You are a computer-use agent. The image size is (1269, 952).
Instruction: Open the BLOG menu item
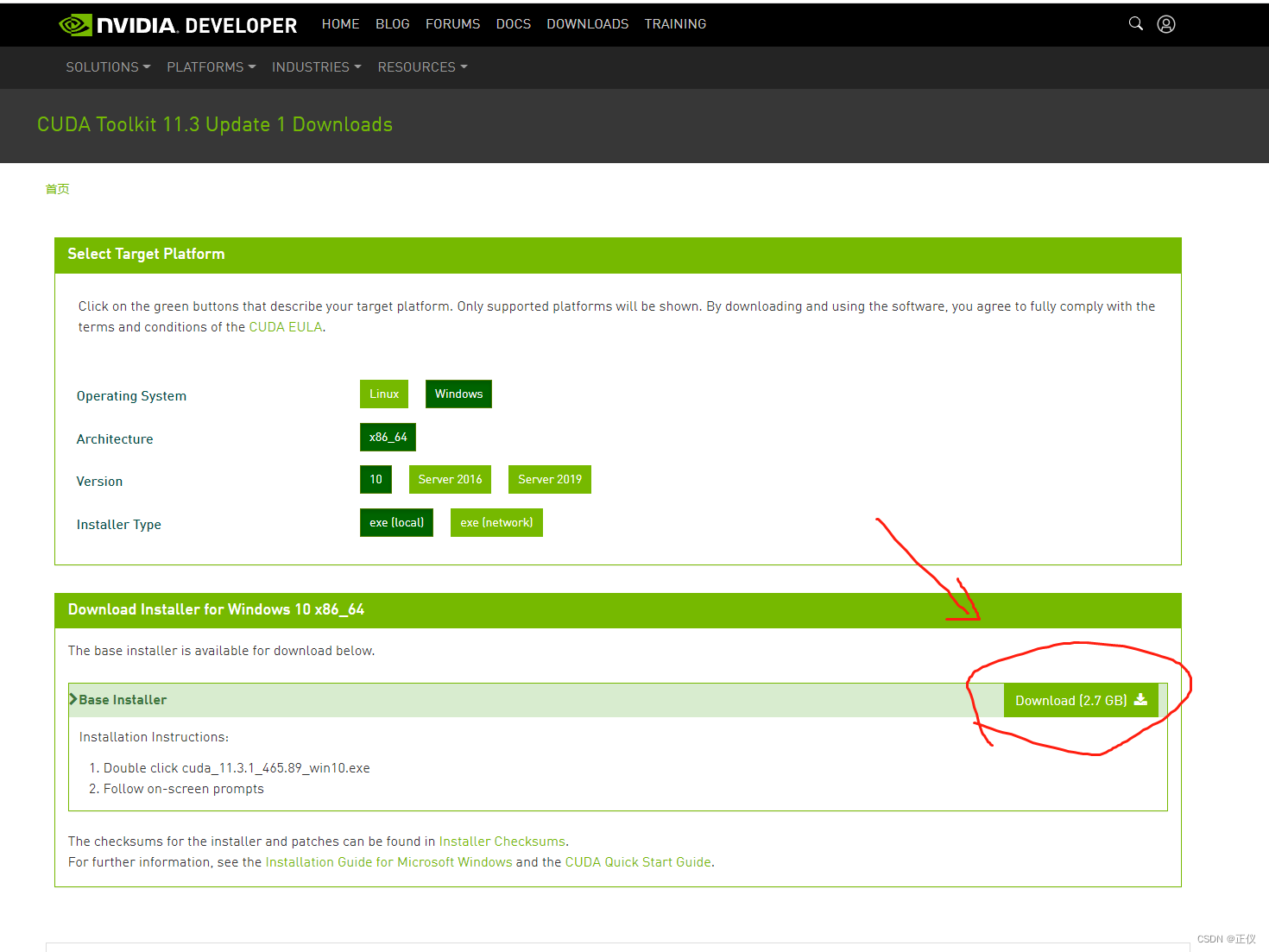pos(393,24)
